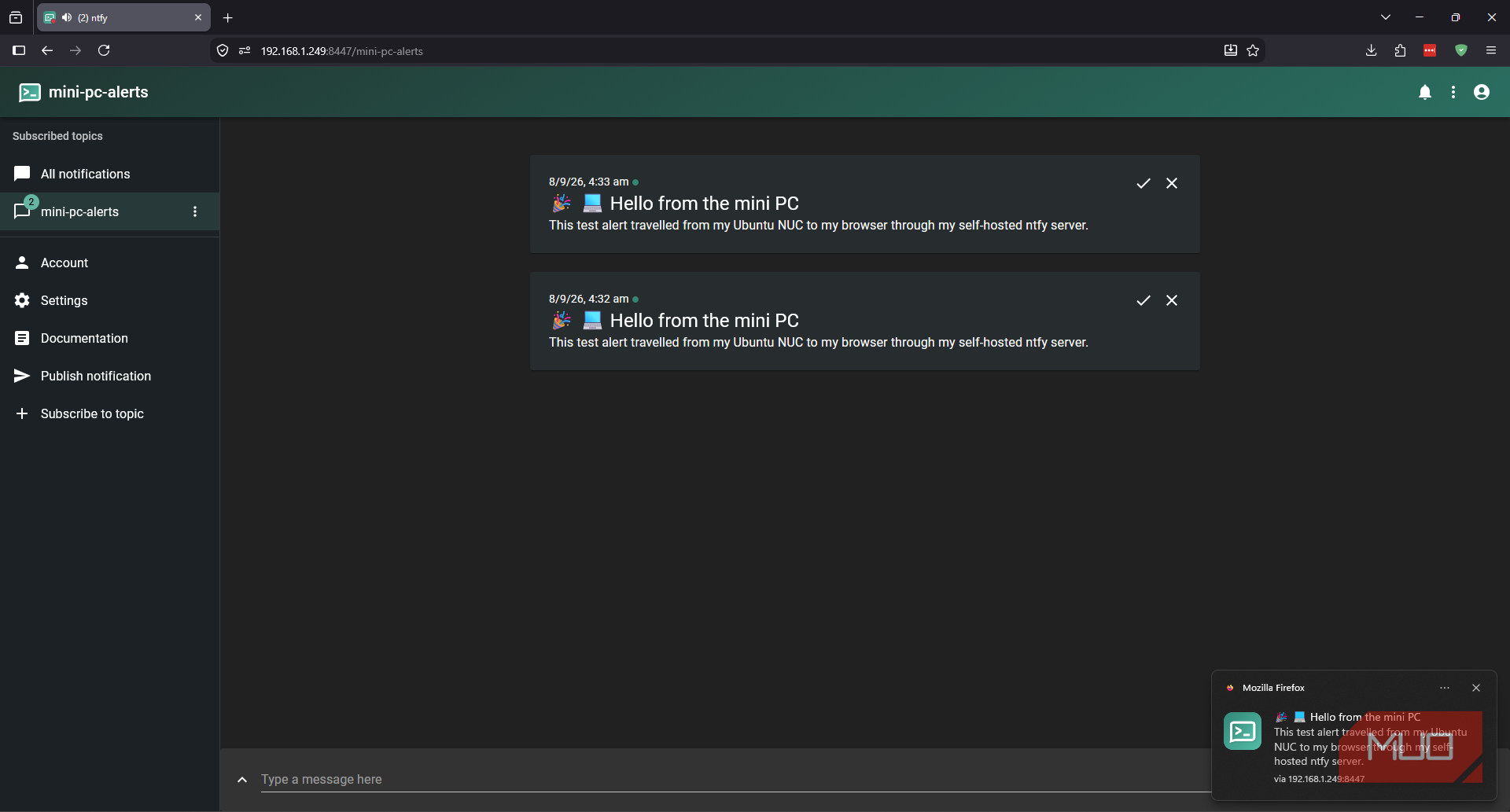The image size is (1510, 812).
Task: Click the green shield extension icon
Action: pyautogui.click(x=1461, y=50)
